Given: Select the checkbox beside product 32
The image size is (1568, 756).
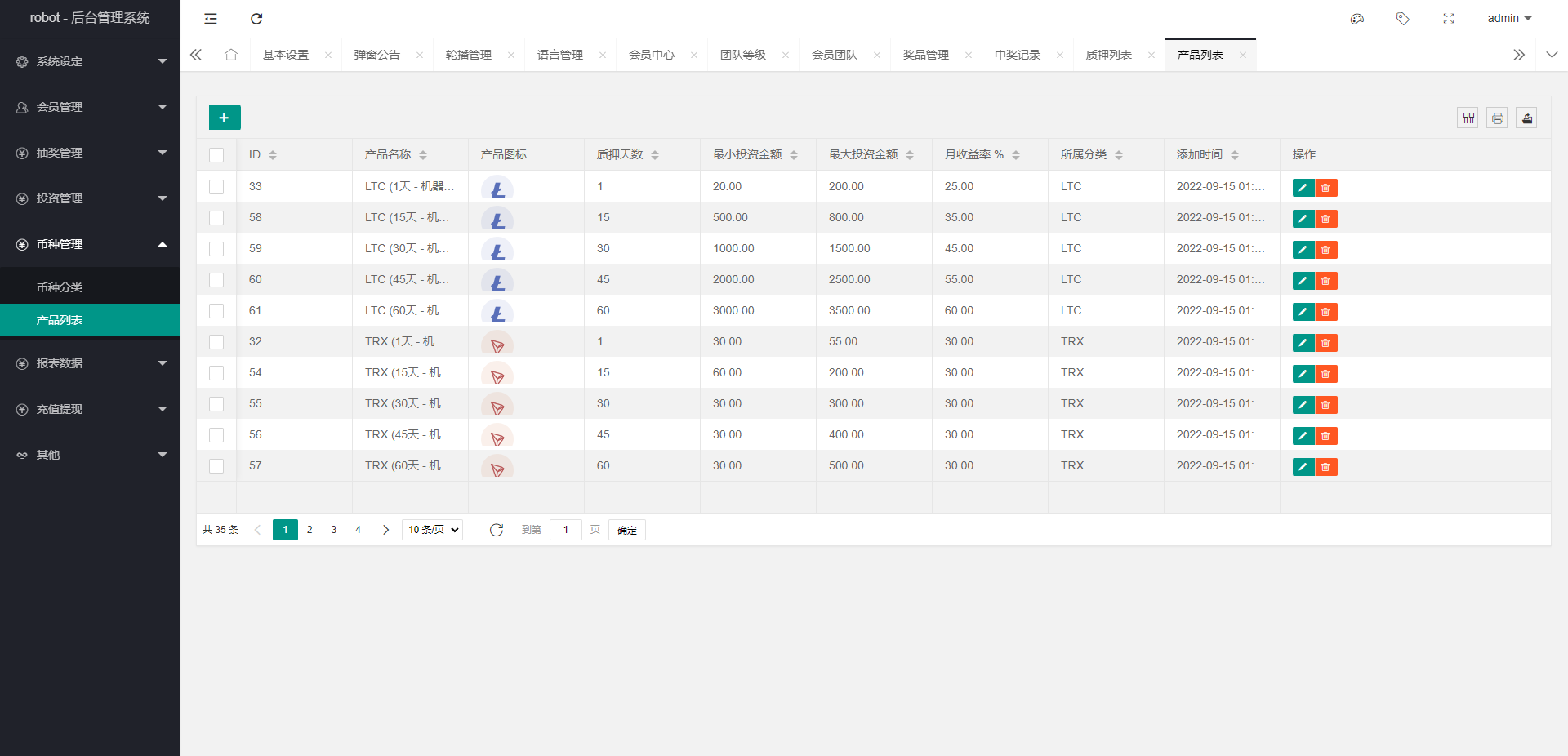Looking at the screenshot, I should 216,342.
